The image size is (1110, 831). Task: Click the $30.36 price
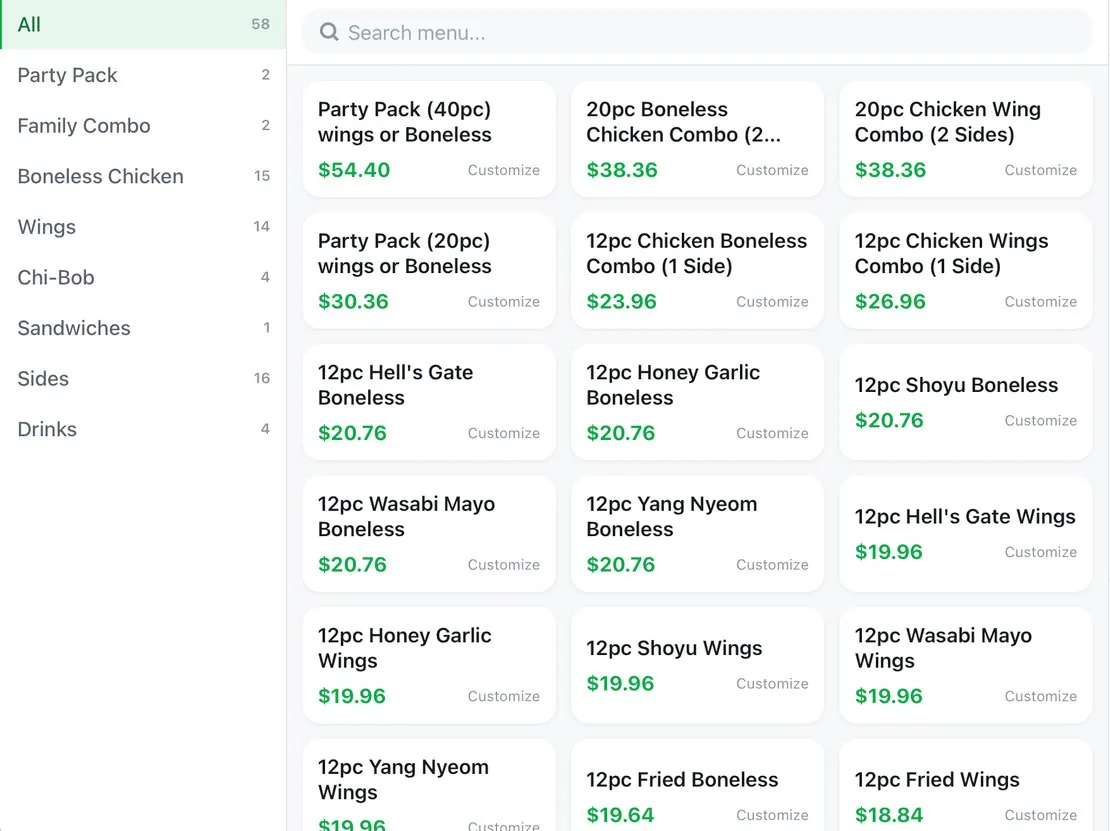[353, 302]
